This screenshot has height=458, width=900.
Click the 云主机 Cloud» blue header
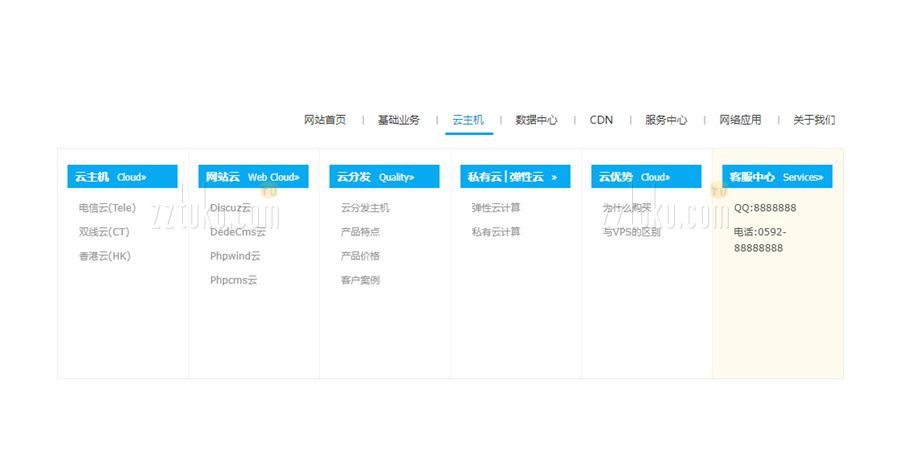coord(122,177)
